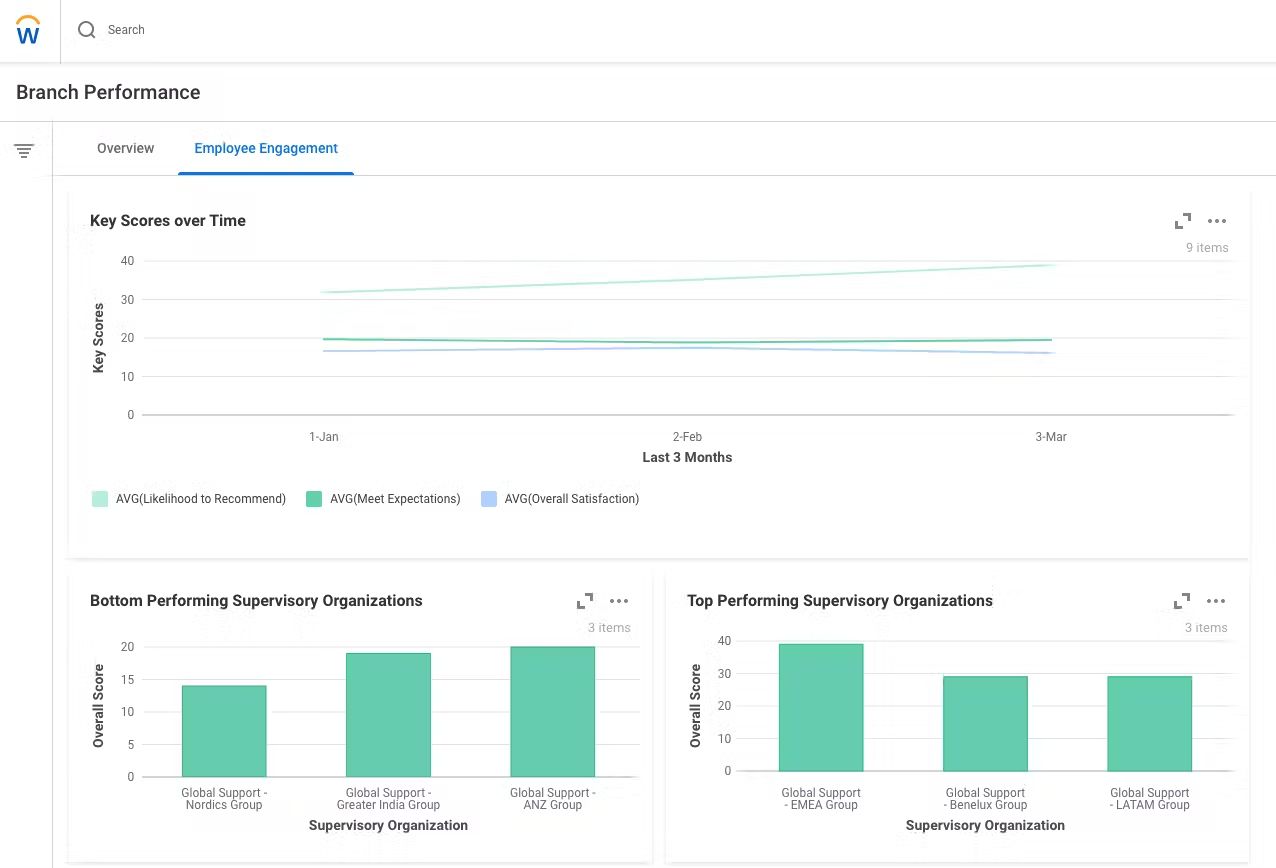
Task: Click the Global Support Benelux Group bar
Action: (x=985, y=724)
